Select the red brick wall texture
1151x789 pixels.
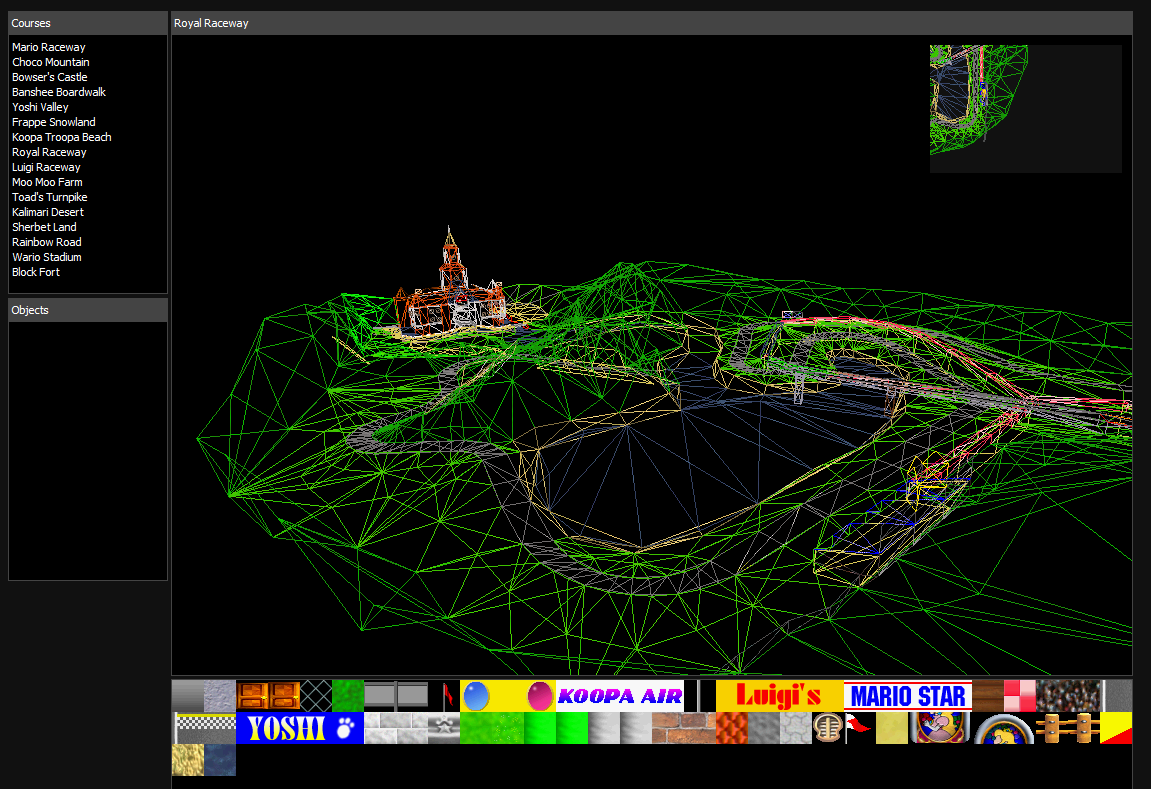click(684, 728)
